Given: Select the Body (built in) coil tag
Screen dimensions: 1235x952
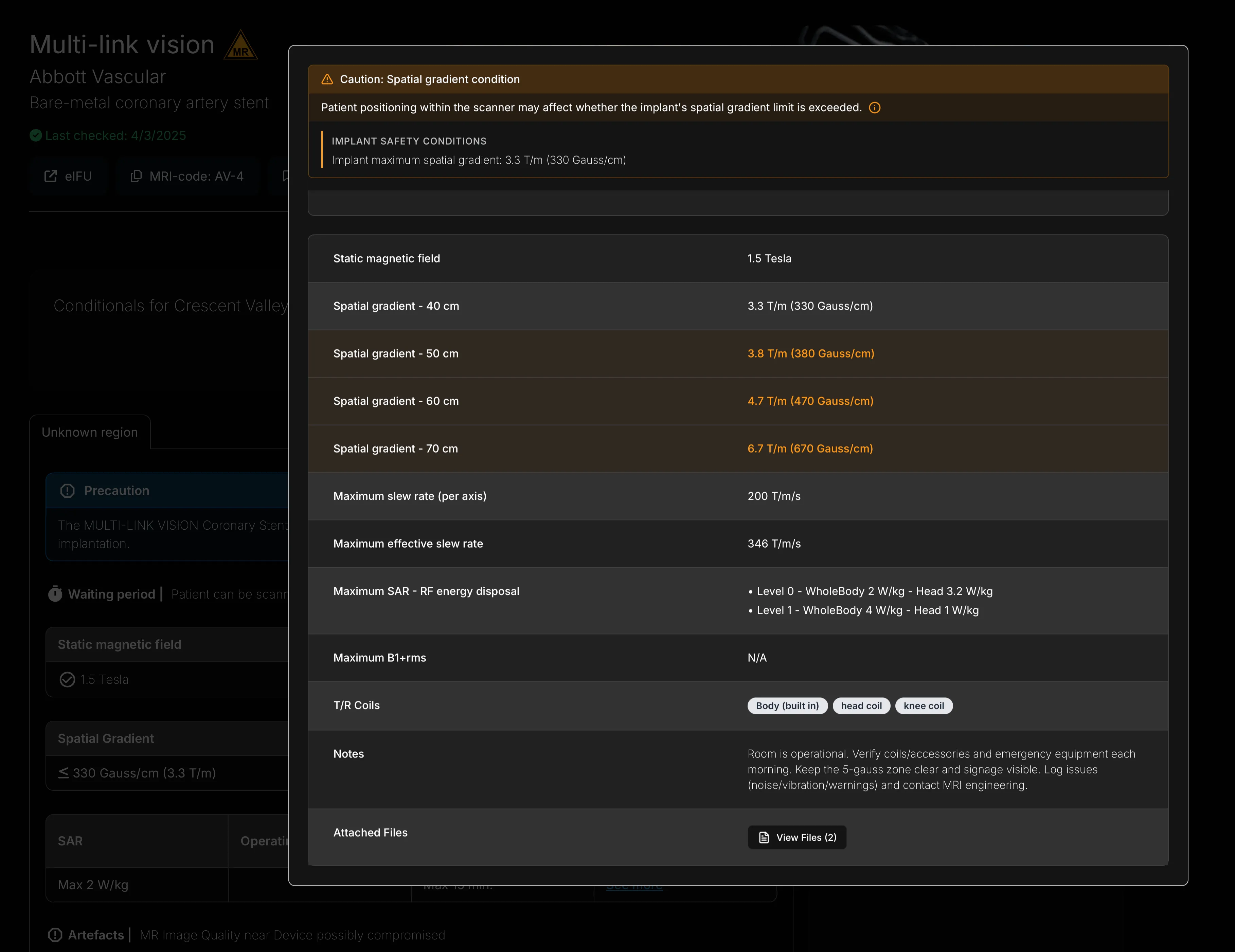Looking at the screenshot, I should [x=787, y=706].
